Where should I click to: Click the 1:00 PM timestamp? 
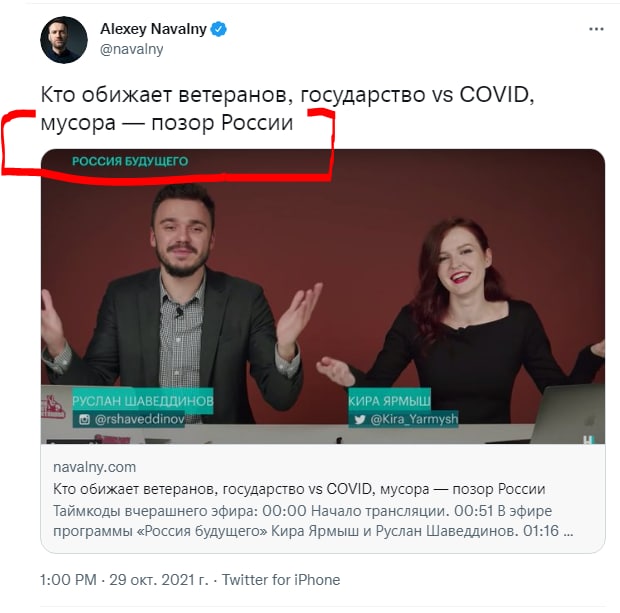[x=68, y=580]
